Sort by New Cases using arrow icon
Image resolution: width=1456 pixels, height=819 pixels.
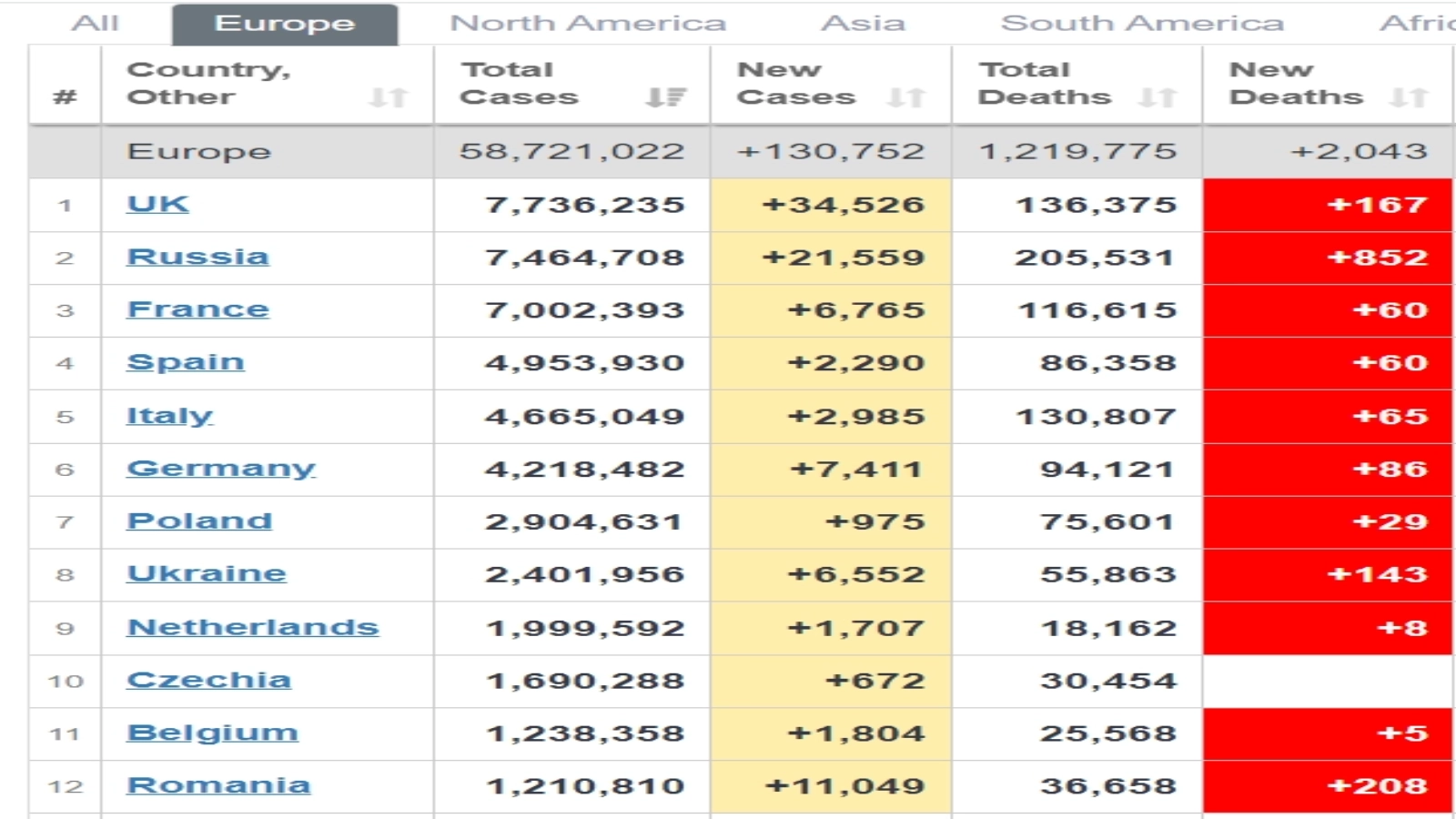point(905,97)
